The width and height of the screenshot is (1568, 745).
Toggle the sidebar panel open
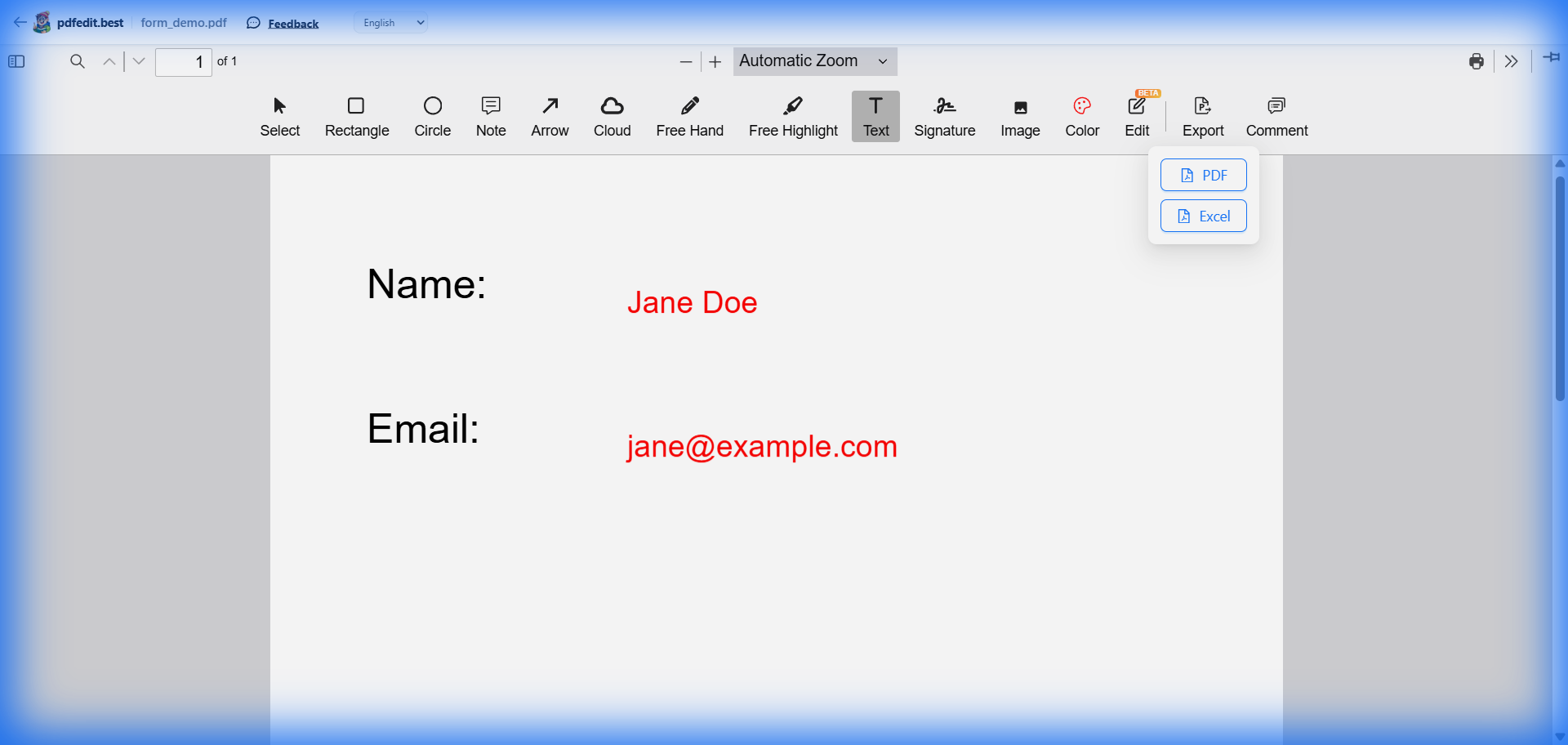(x=16, y=61)
